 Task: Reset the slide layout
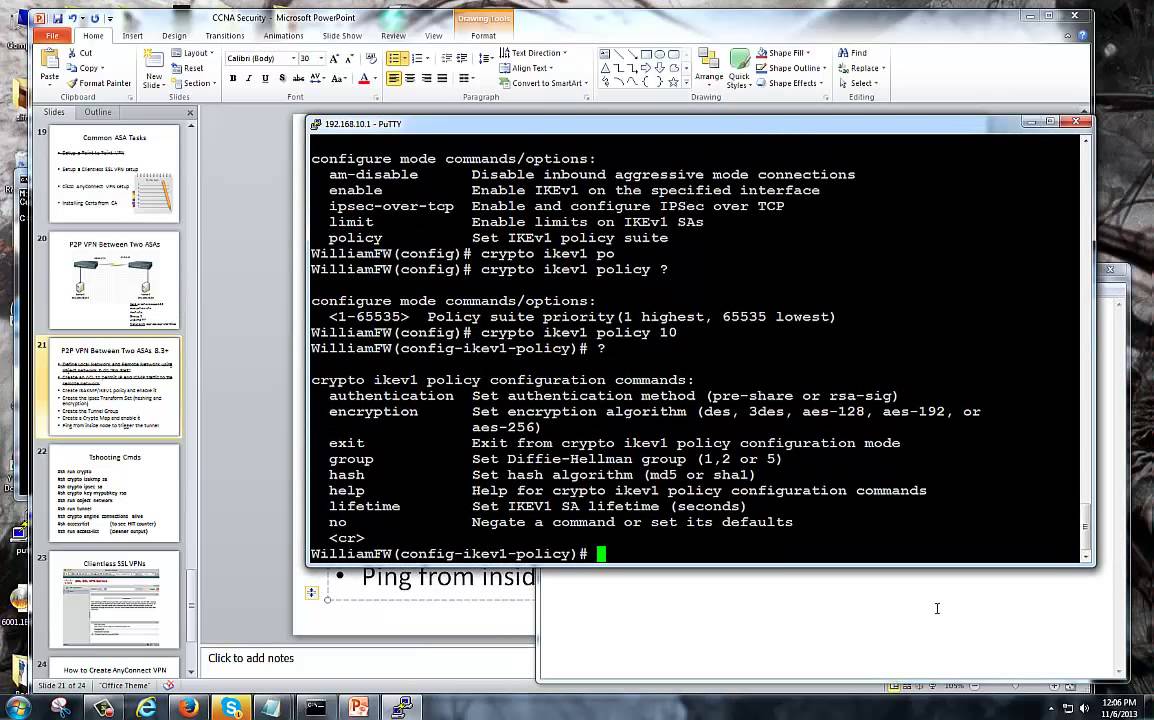[x=188, y=68]
